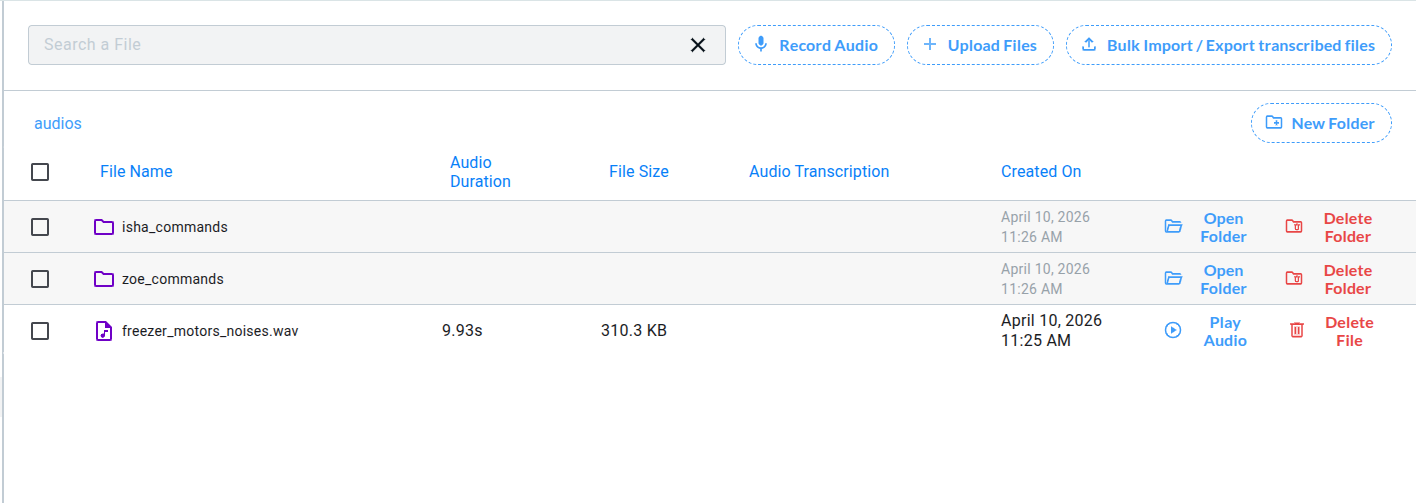1416x503 pixels.
Task: Toggle the select-all checkbox in header
Action: click(x=40, y=172)
